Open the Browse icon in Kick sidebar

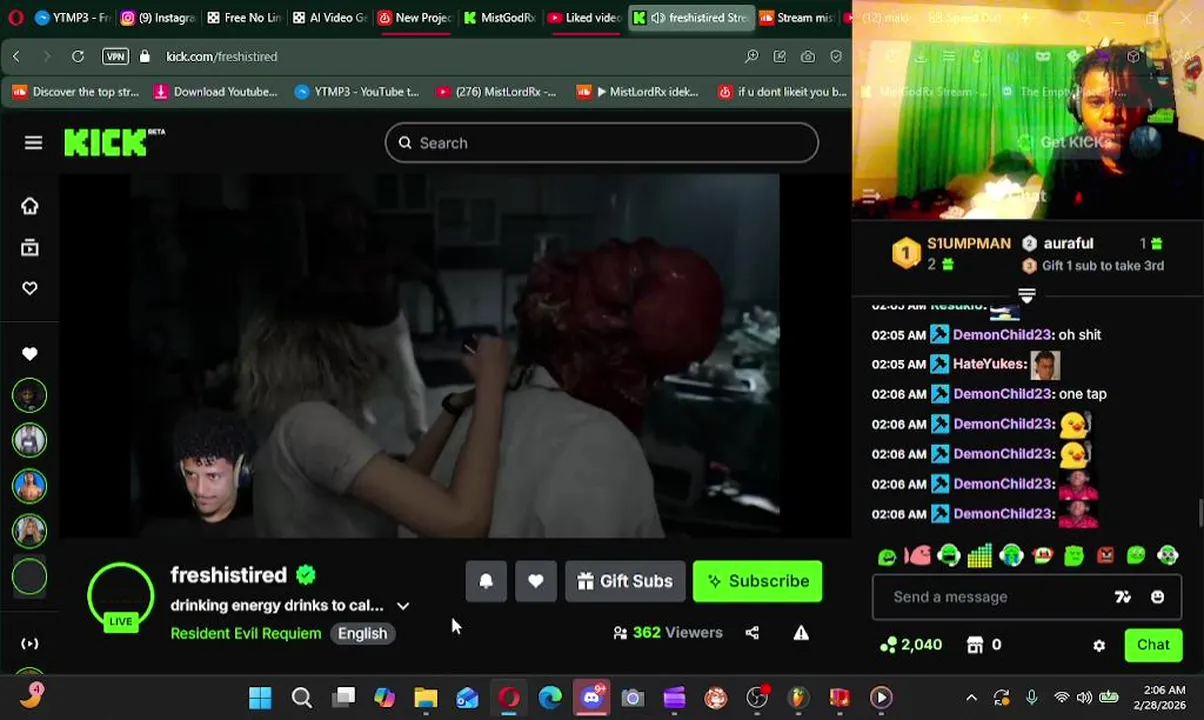point(30,247)
